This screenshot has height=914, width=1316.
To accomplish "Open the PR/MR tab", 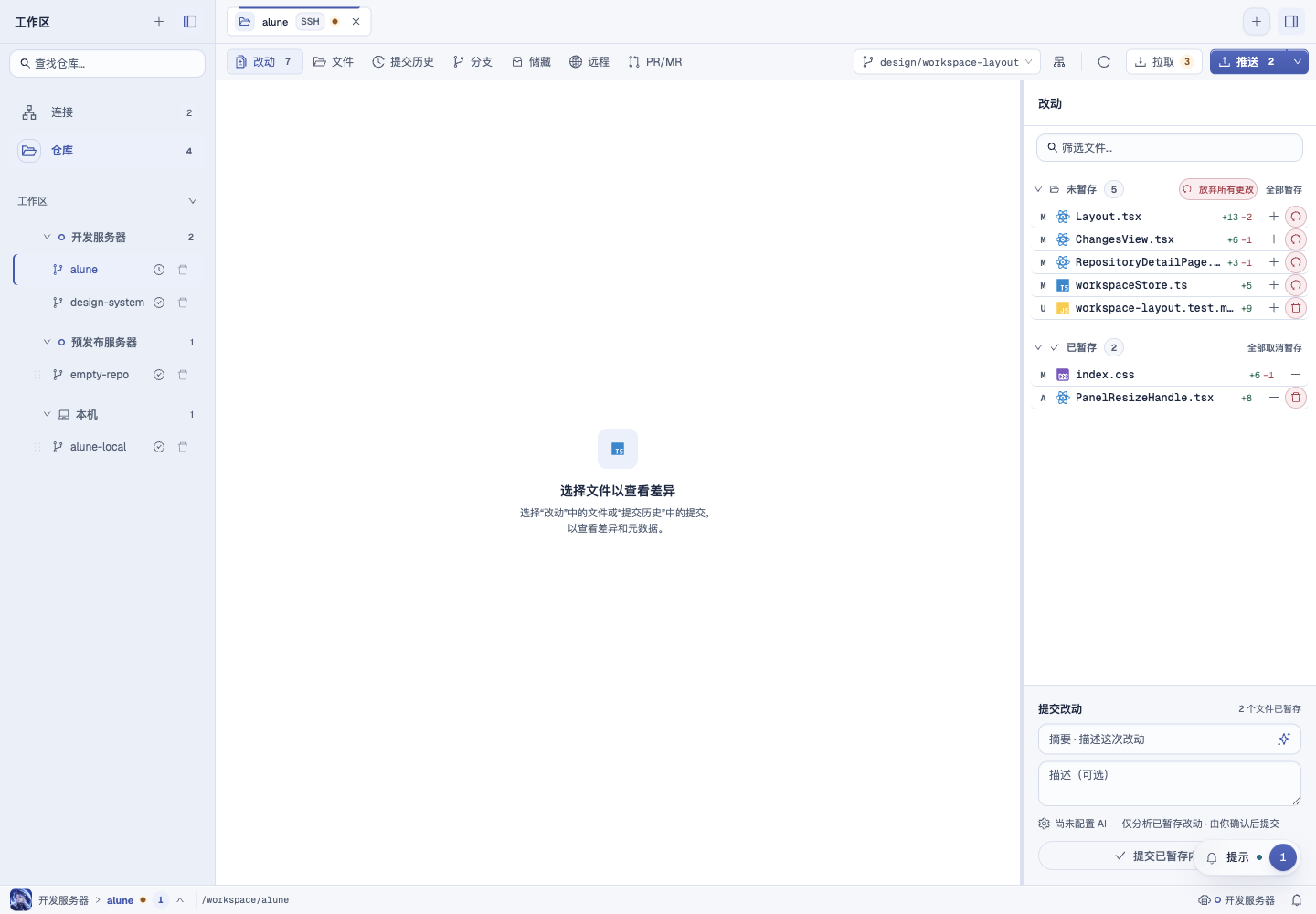I will (655, 62).
